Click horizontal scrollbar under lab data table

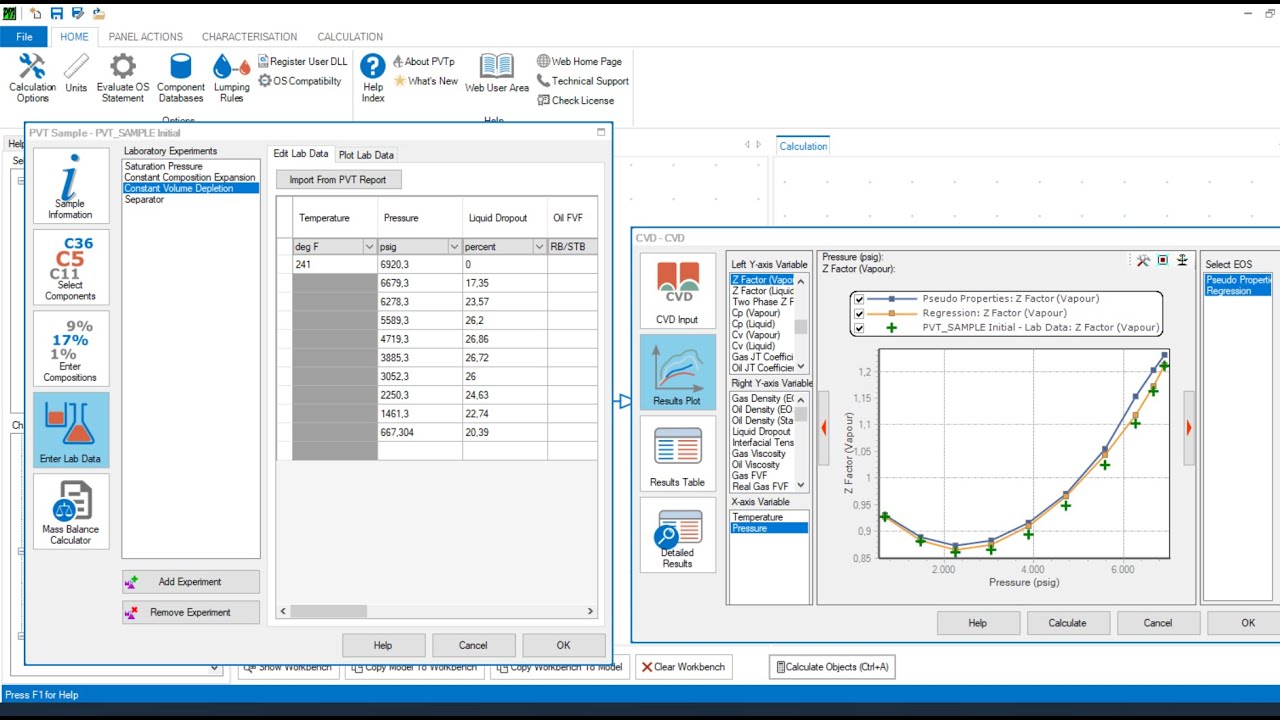(x=436, y=611)
